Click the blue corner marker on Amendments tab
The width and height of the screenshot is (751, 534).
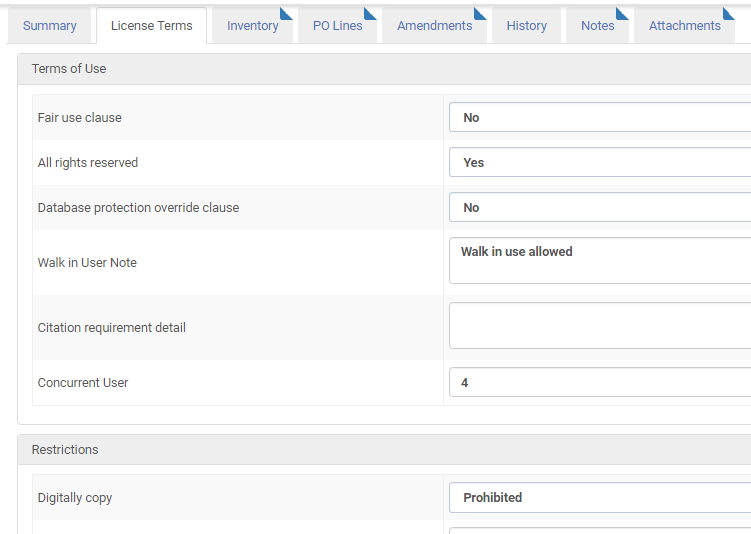pyautogui.click(x=481, y=12)
